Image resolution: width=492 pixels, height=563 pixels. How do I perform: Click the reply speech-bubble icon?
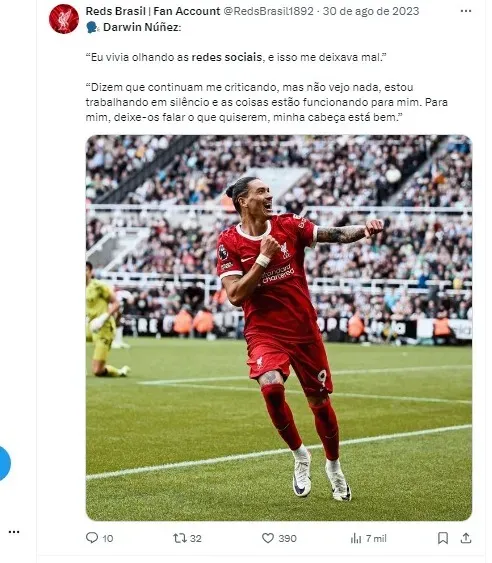tap(92, 538)
